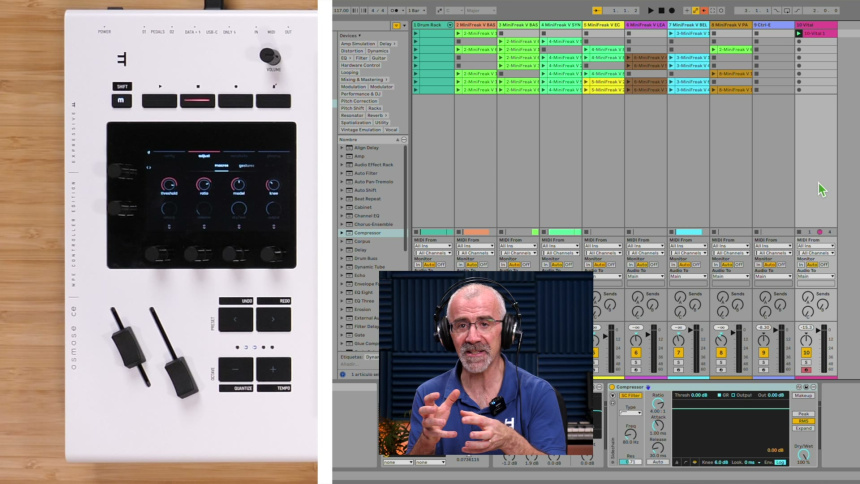Click the yellow MIDI arrangement overdub icon

point(695,10)
